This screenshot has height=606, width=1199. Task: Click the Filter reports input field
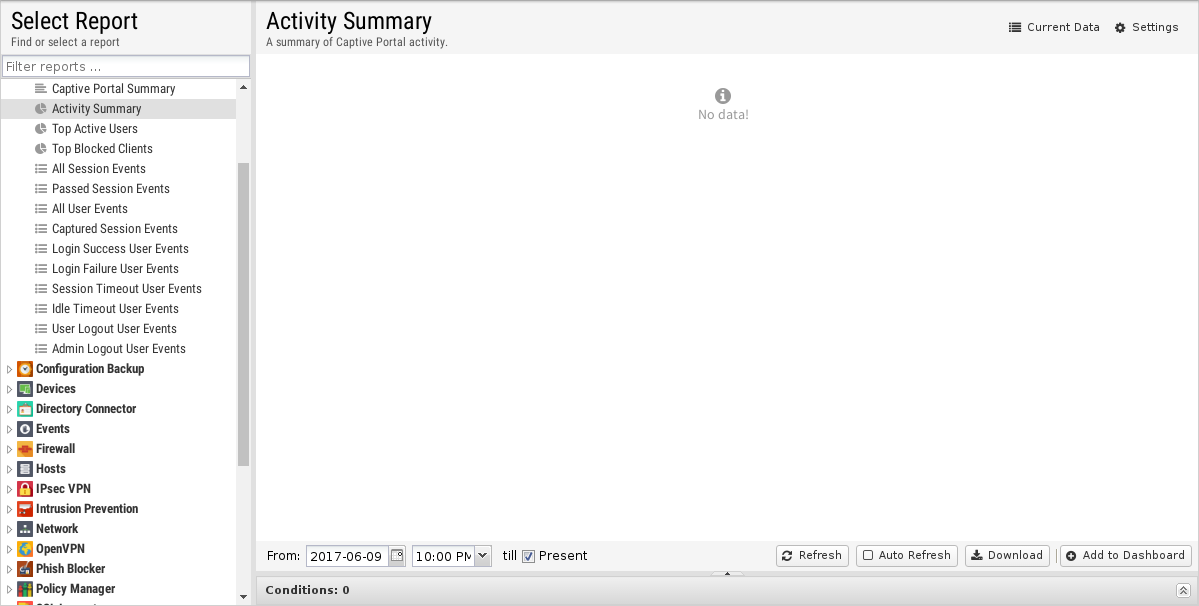pos(126,66)
